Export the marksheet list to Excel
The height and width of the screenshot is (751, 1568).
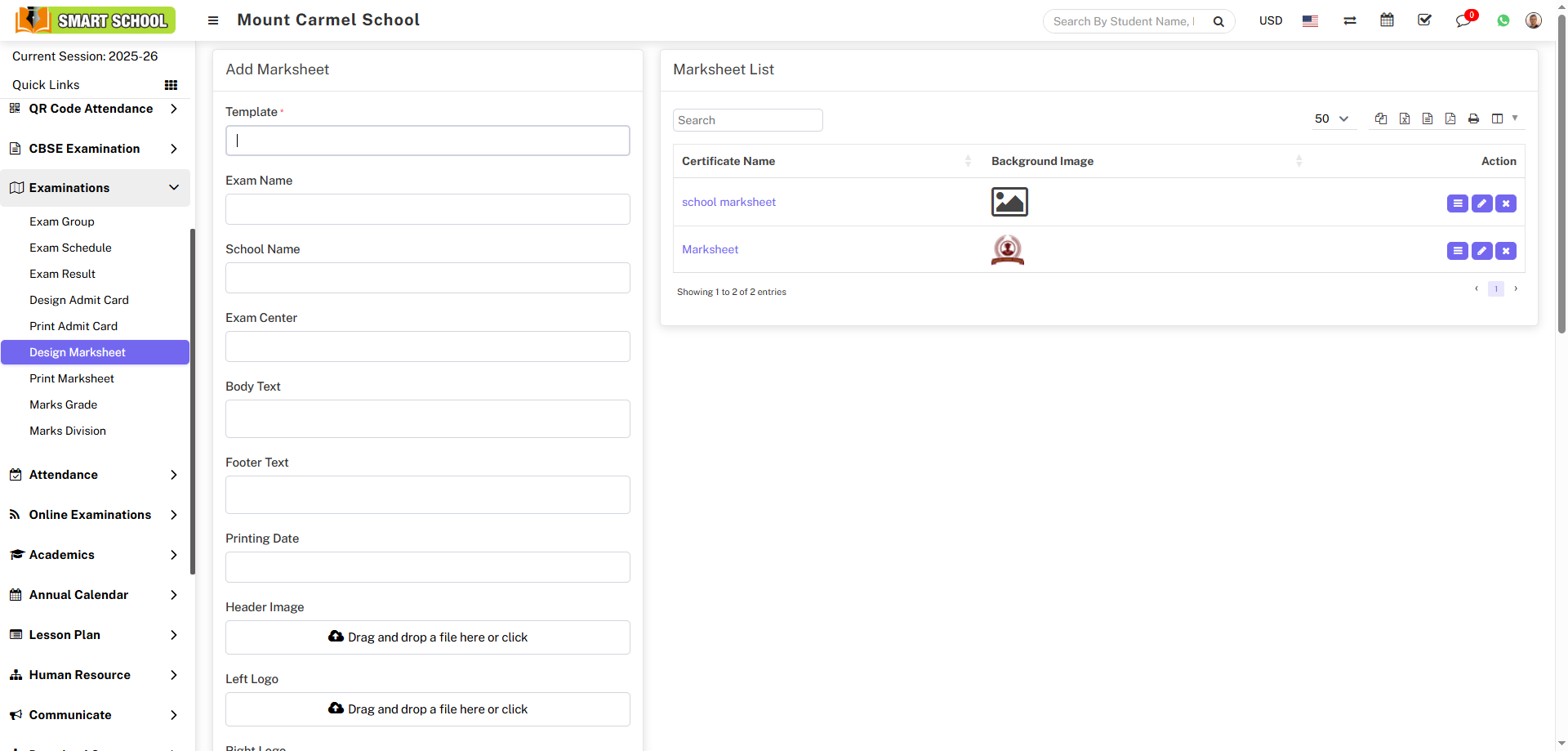(x=1405, y=118)
